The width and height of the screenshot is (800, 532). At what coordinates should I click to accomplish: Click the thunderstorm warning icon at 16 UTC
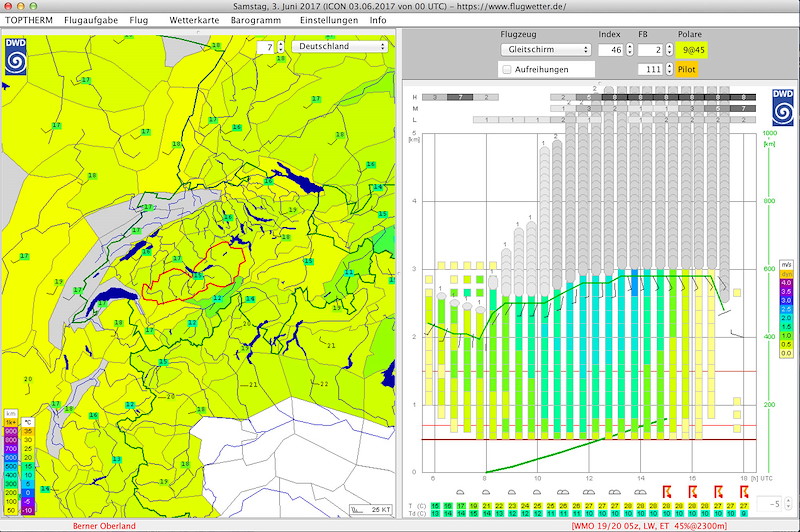pos(692,492)
